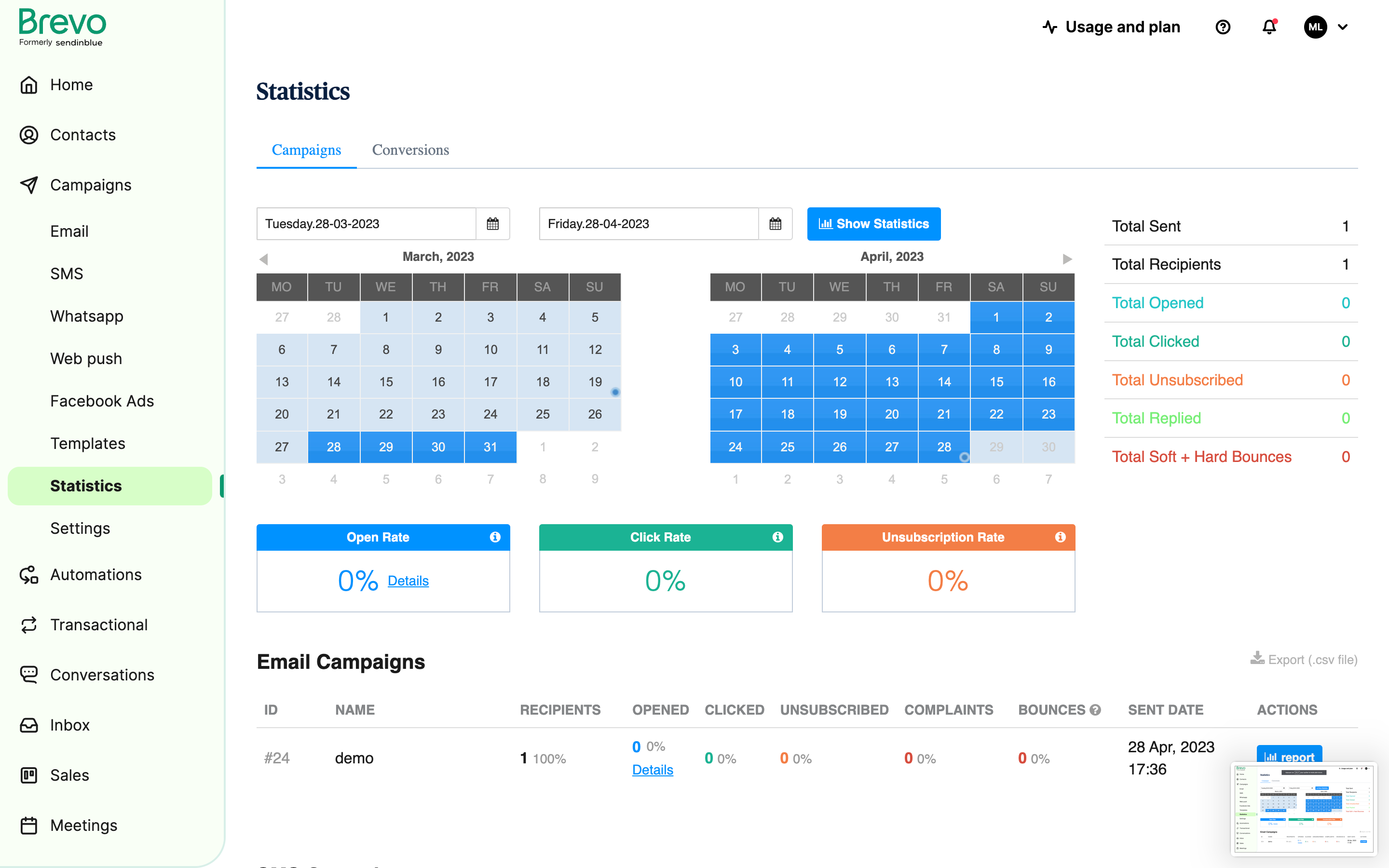This screenshot has width=1389, height=868.
Task: Expand the ML account dropdown chevron
Action: point(1343,27)
